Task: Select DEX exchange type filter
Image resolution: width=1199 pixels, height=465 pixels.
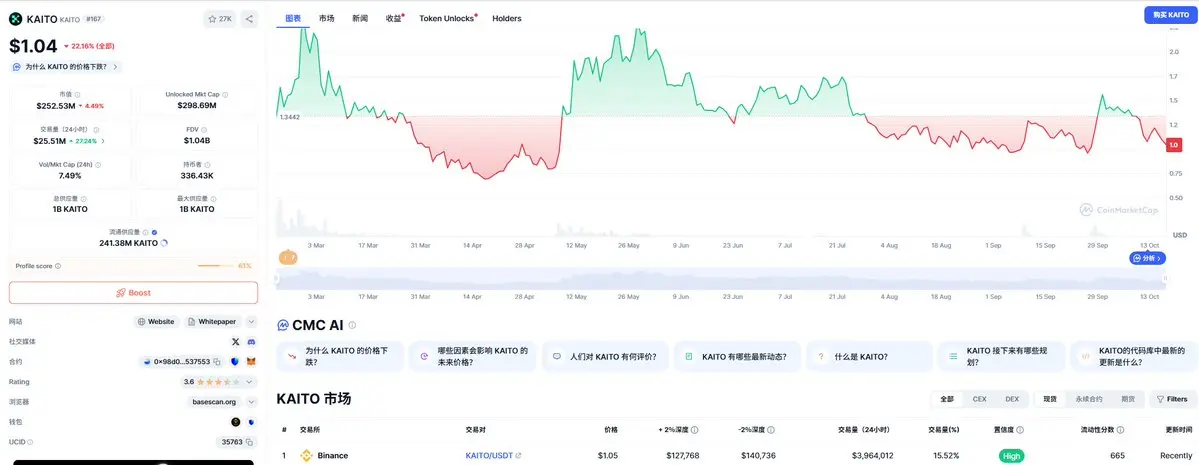Action: point(1012,399)
